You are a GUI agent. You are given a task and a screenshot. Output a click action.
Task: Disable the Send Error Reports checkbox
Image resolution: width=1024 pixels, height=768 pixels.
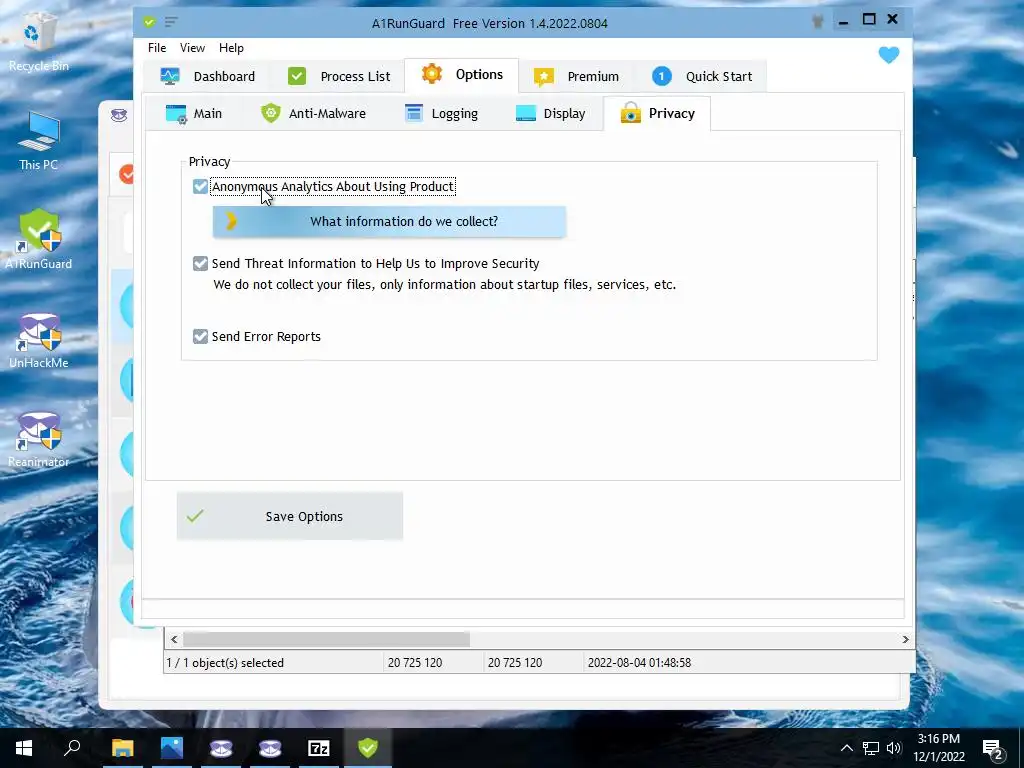pos(200,336)
